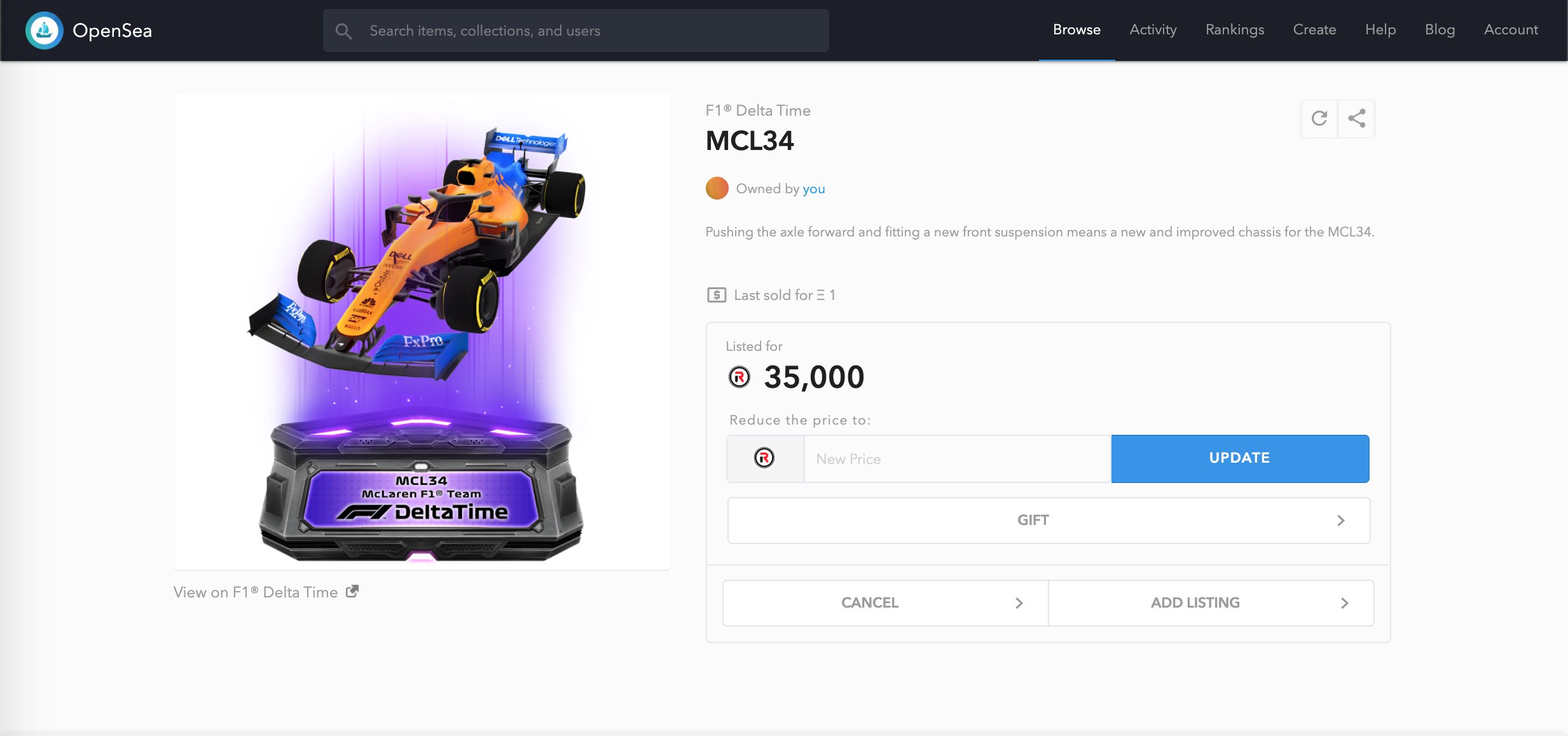Click the MCL34 car image thumbnail
The width and height of the screenshot is (1568, 736).
pos(422,332)
